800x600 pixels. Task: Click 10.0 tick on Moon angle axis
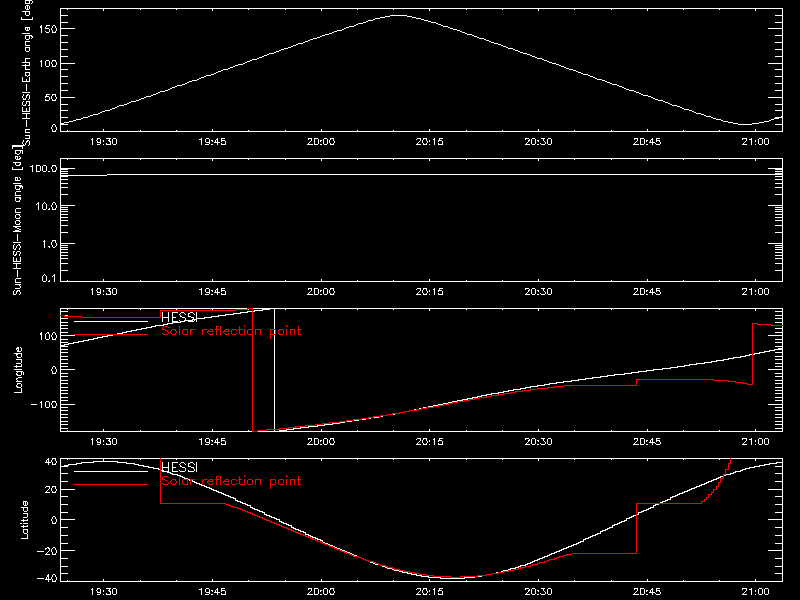pos(46,206)
